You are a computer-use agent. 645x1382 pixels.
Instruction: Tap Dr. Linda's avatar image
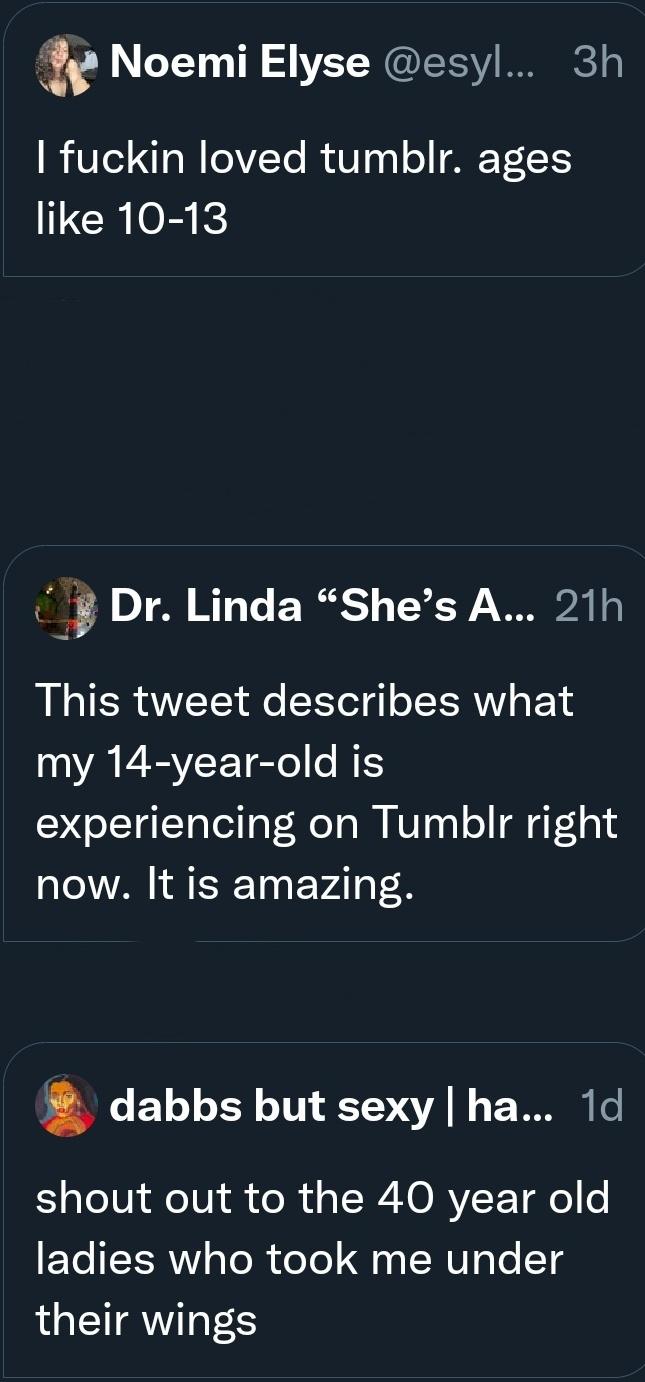(66, 607)
